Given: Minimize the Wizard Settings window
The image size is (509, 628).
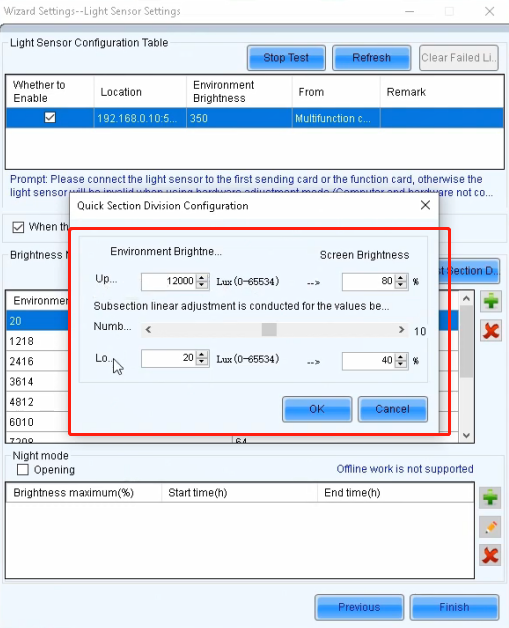Looking at the screenshot, I should [409, 11].
